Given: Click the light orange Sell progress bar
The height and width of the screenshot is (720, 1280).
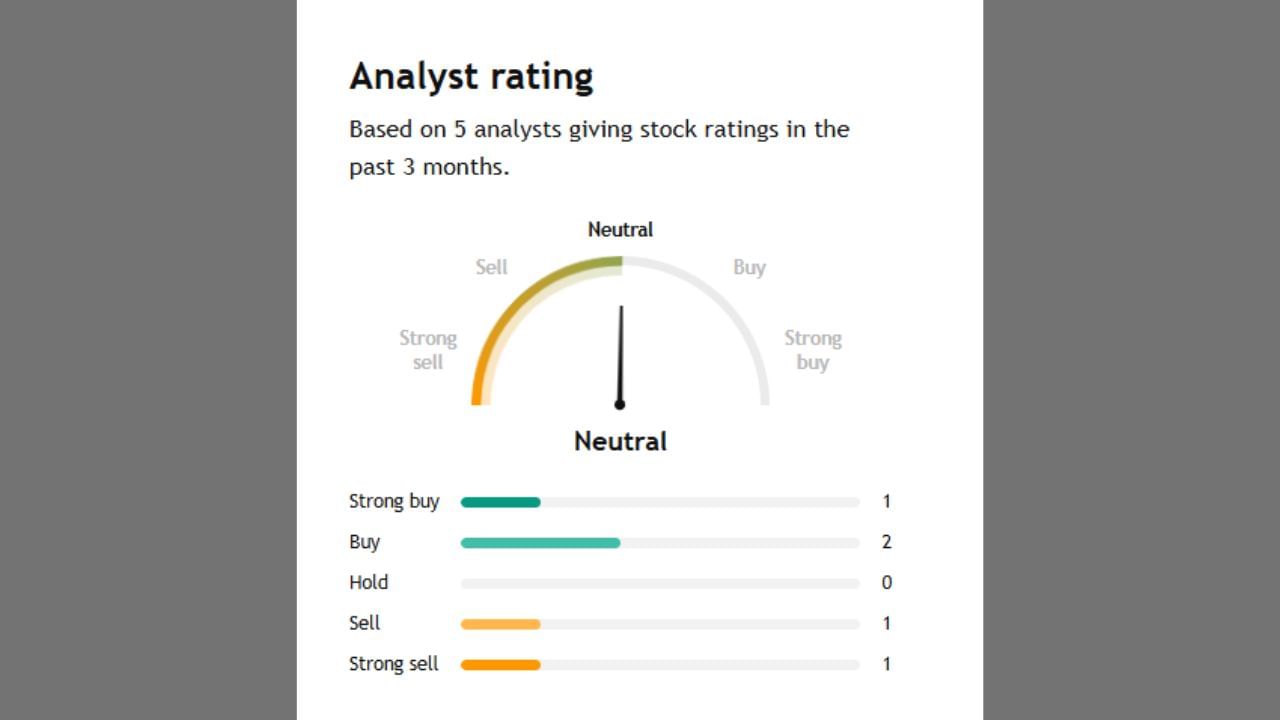Looking at the screenshot, I should click(500, 624).
